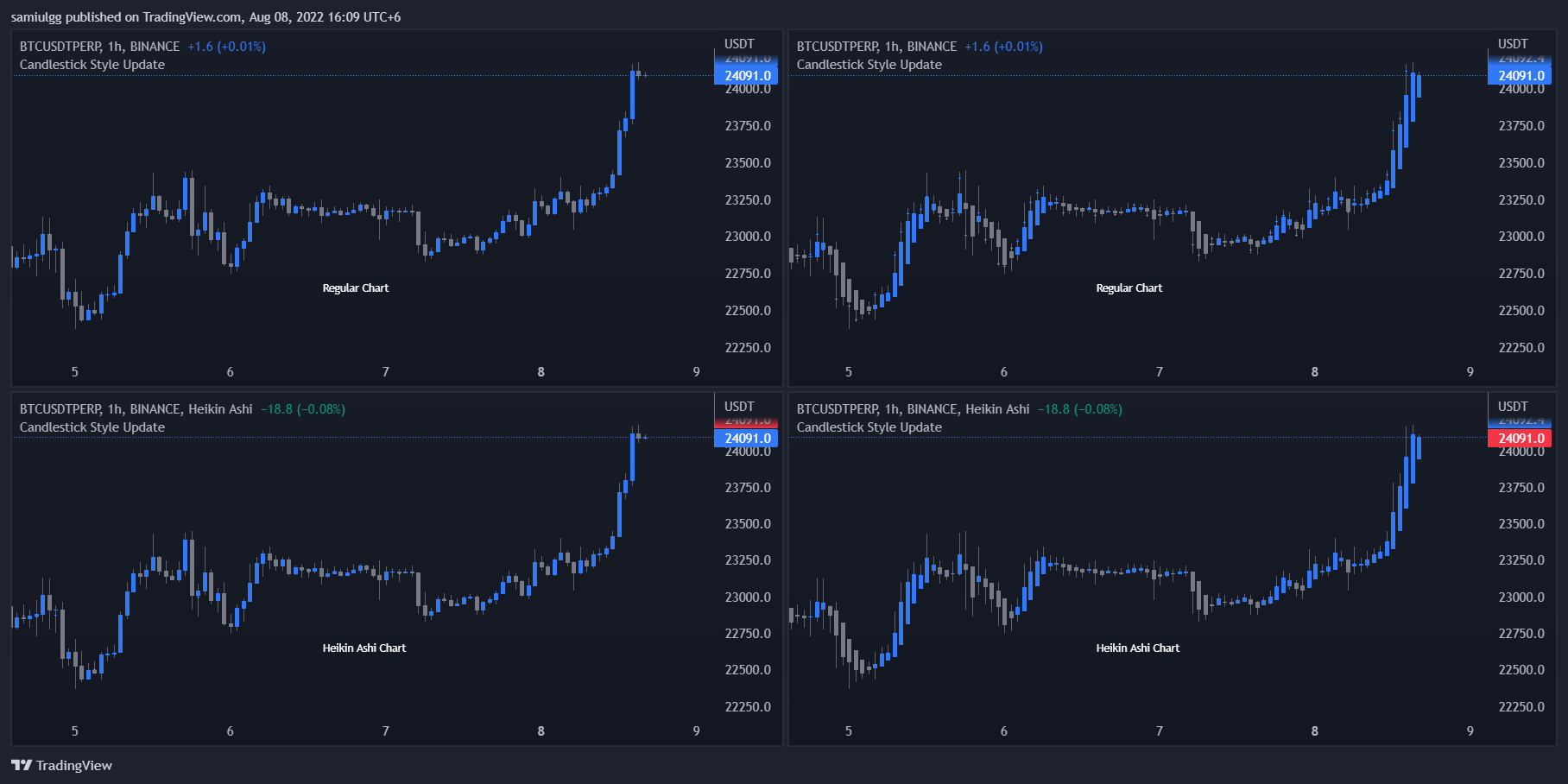The image size is (1568, 784).
Task: Click 'Candlestick Style Update' in top-left chart
Action: [92, 65]
